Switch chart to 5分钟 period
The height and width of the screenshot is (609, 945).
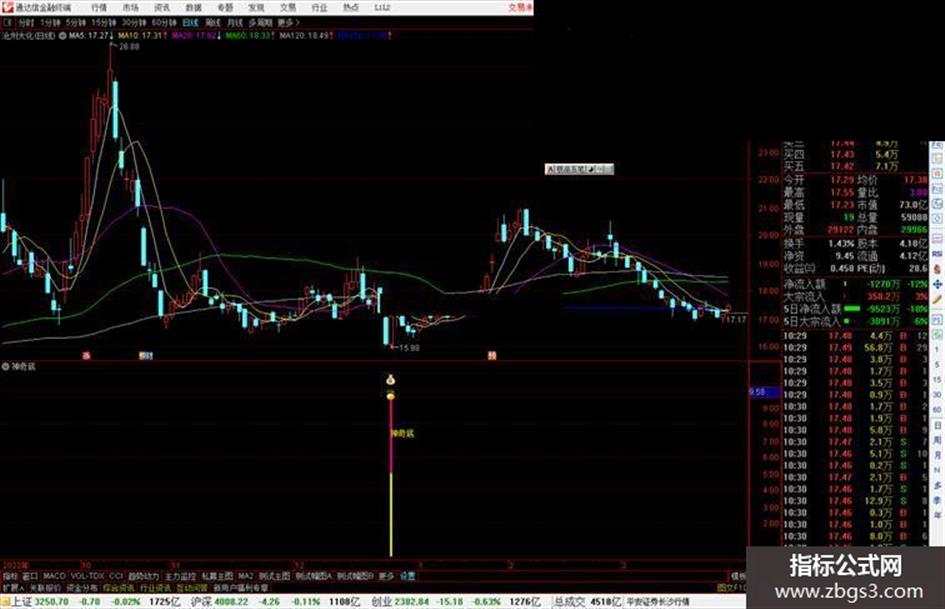(75, 22)
